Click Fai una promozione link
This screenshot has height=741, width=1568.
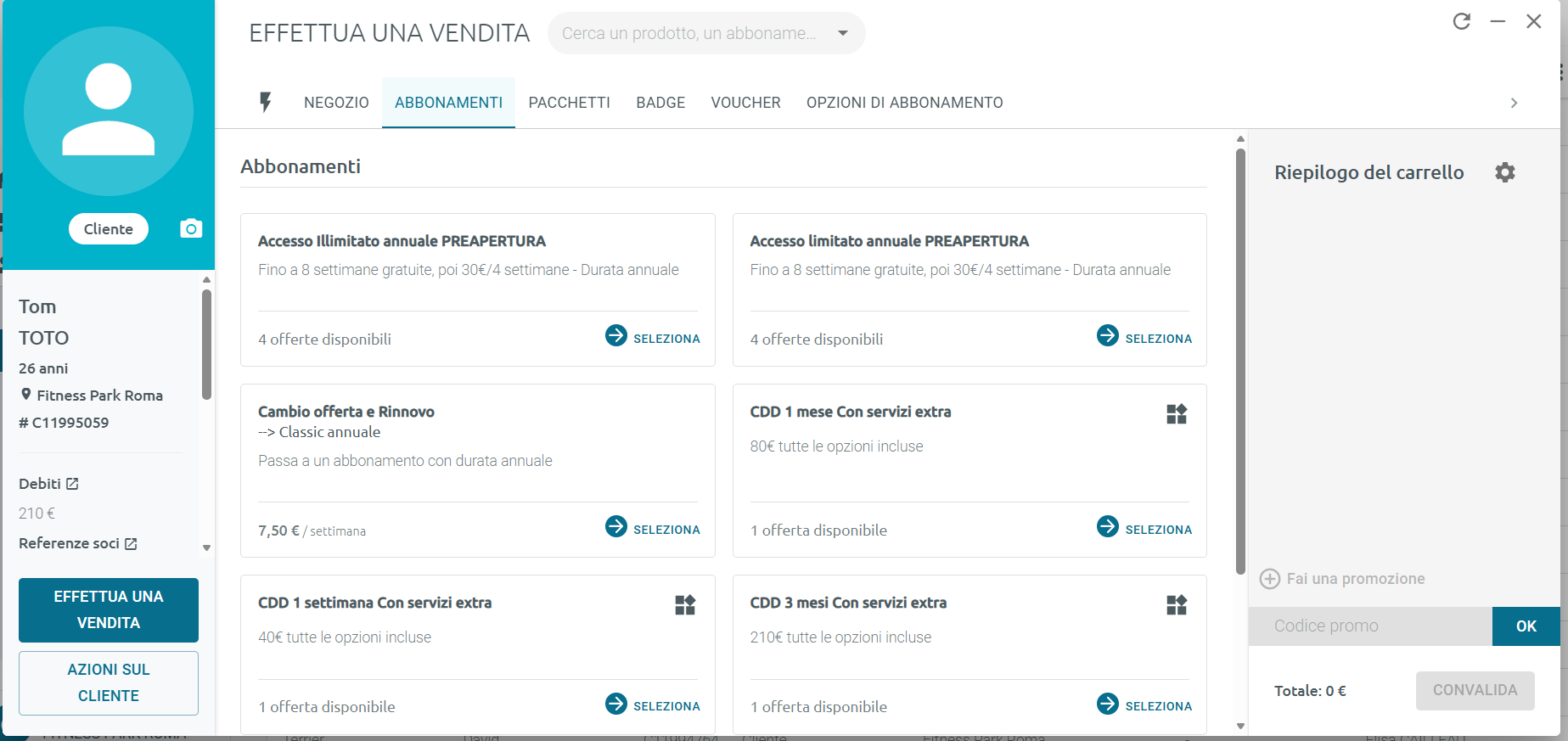(1355, 579)
